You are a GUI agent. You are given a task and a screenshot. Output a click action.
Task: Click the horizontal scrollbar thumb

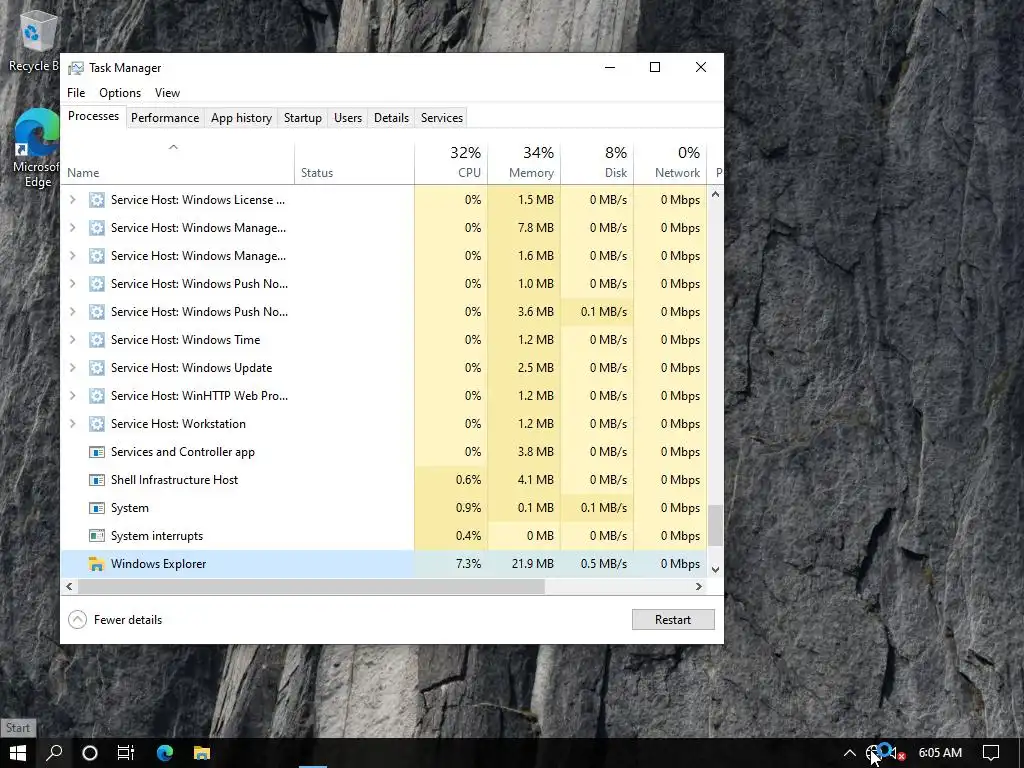(311, 586)
